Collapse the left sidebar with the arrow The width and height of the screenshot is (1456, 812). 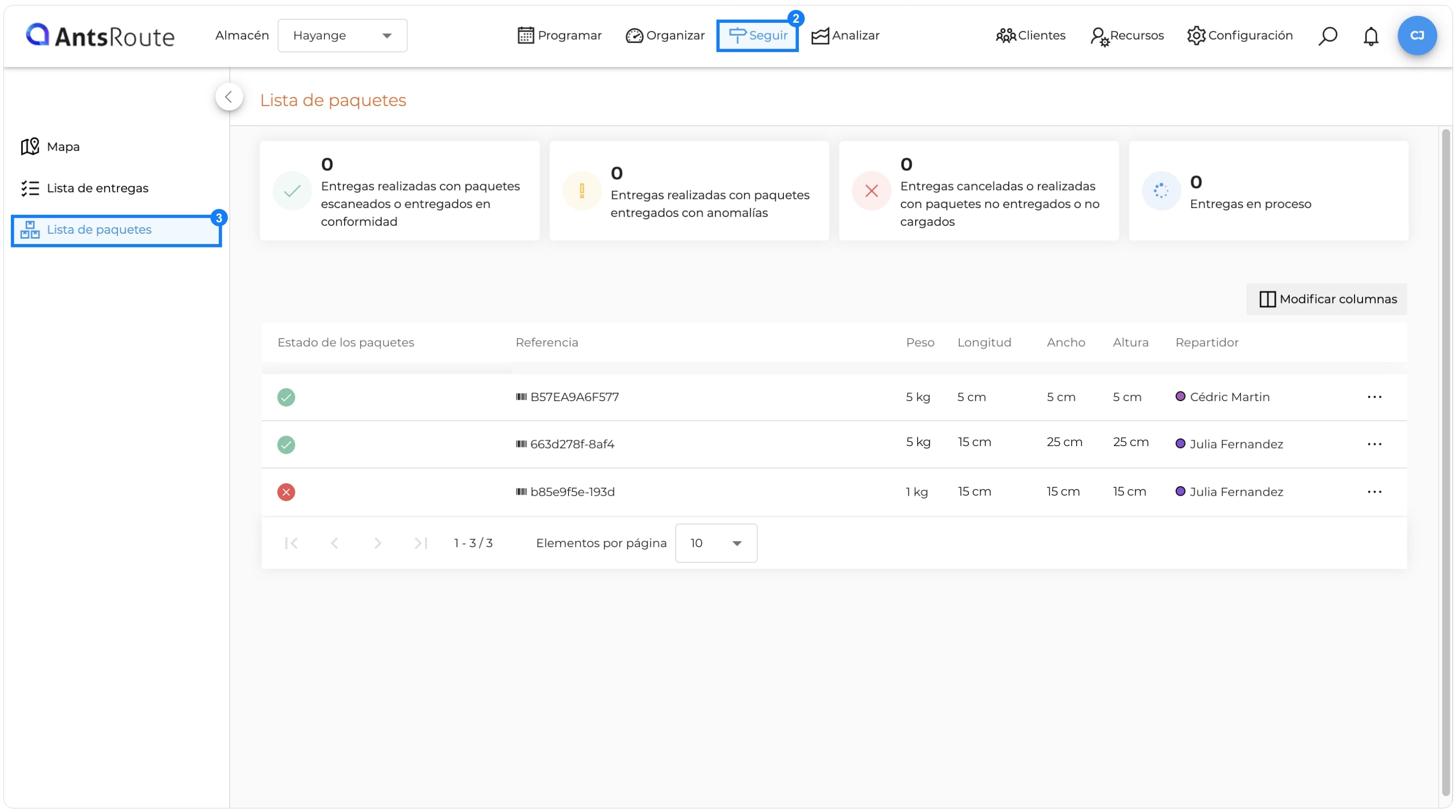click(229, 97)
